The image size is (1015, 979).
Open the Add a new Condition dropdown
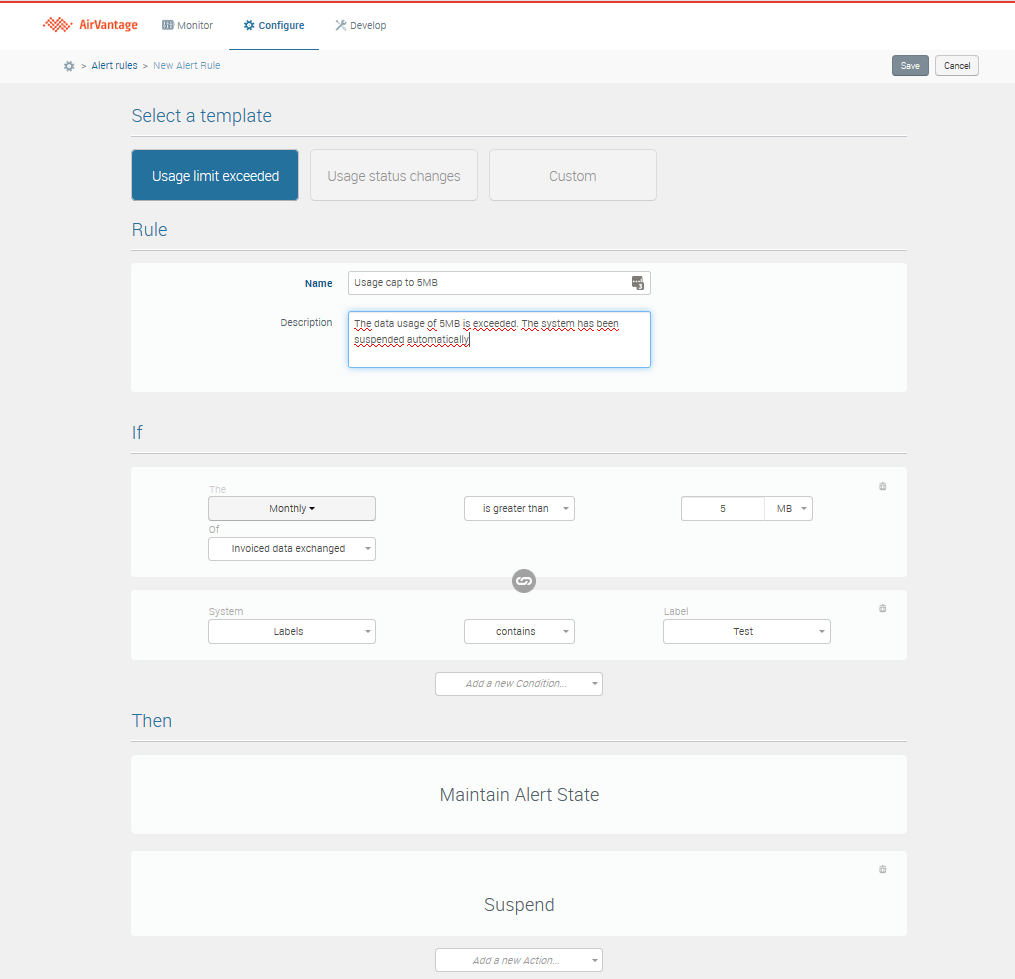coord(519,684)
